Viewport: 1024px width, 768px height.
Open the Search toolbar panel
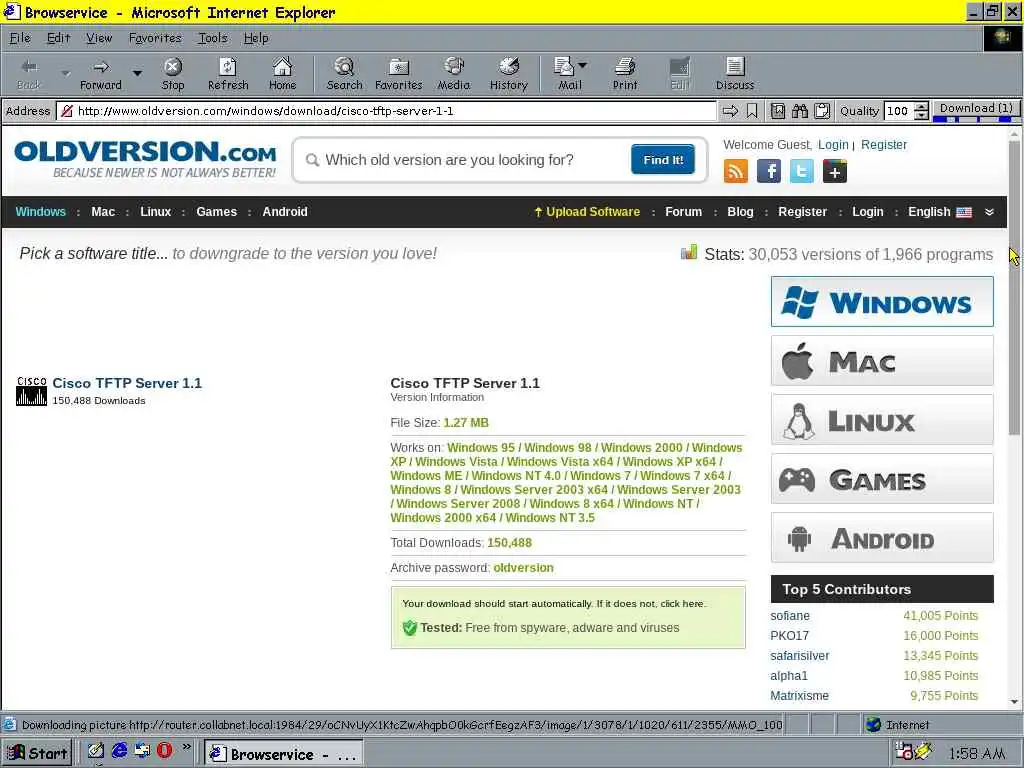click(x=344, y=74)
